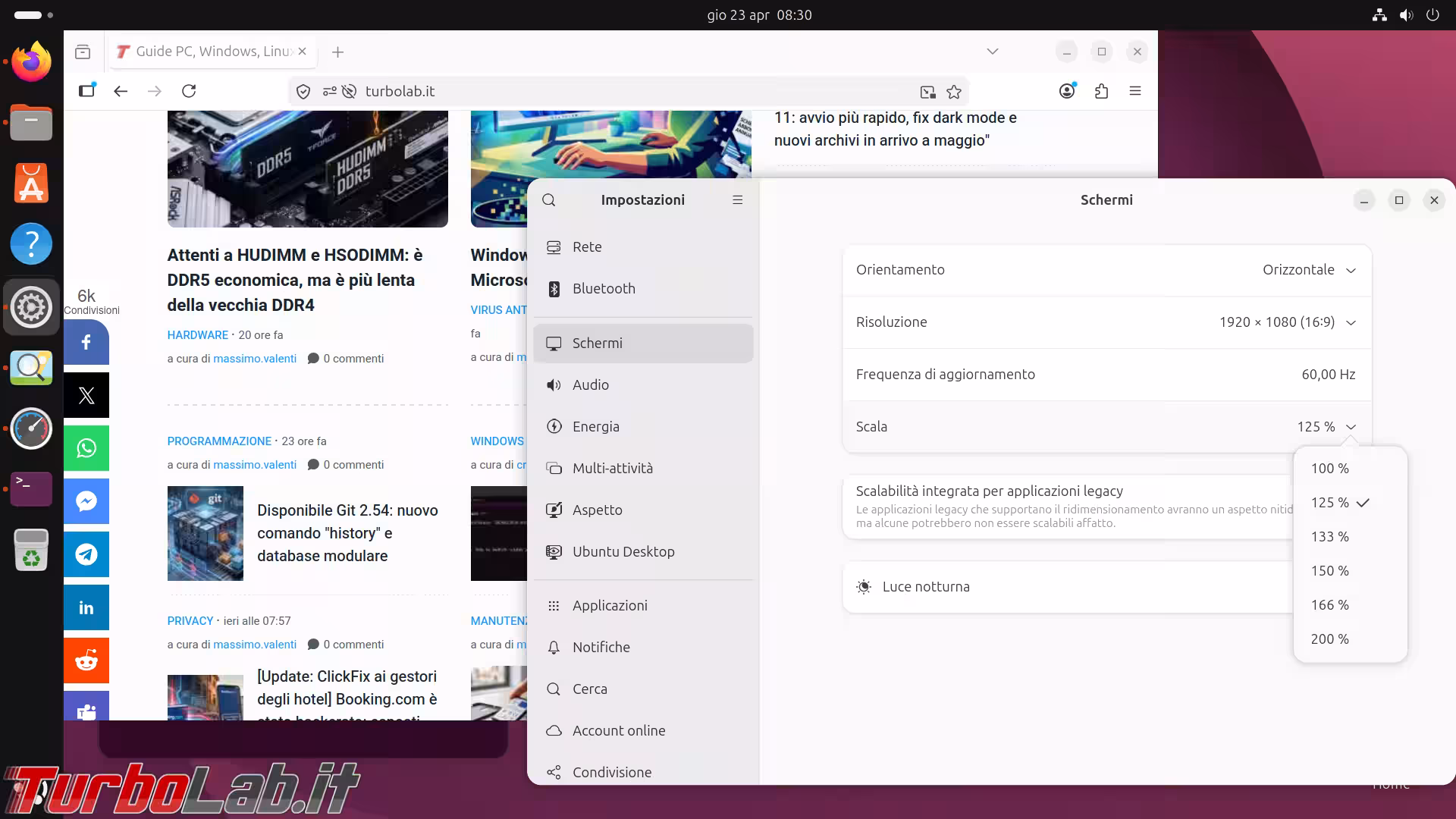Share the page via the WhatsApp icon
1456x819 pixels.
click(86, 448)
